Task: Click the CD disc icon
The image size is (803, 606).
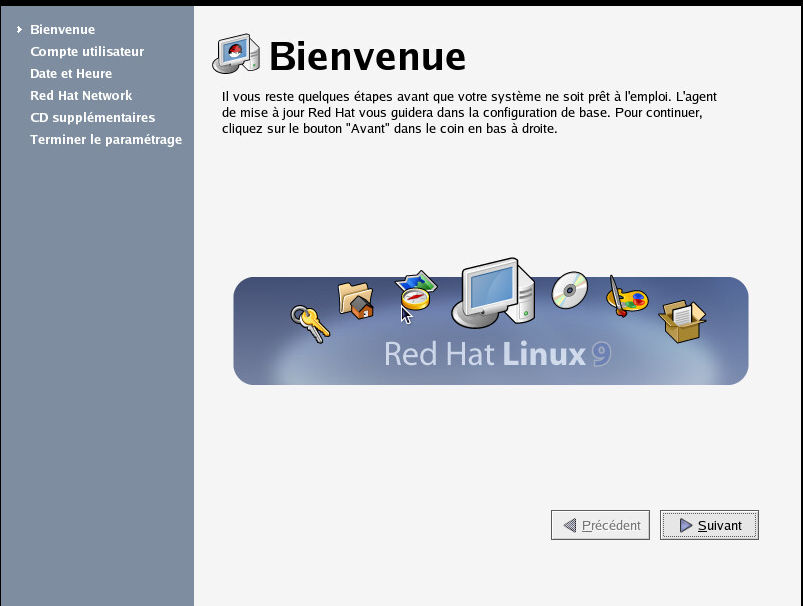Action: pyautogui.click(x=571, y=289)
